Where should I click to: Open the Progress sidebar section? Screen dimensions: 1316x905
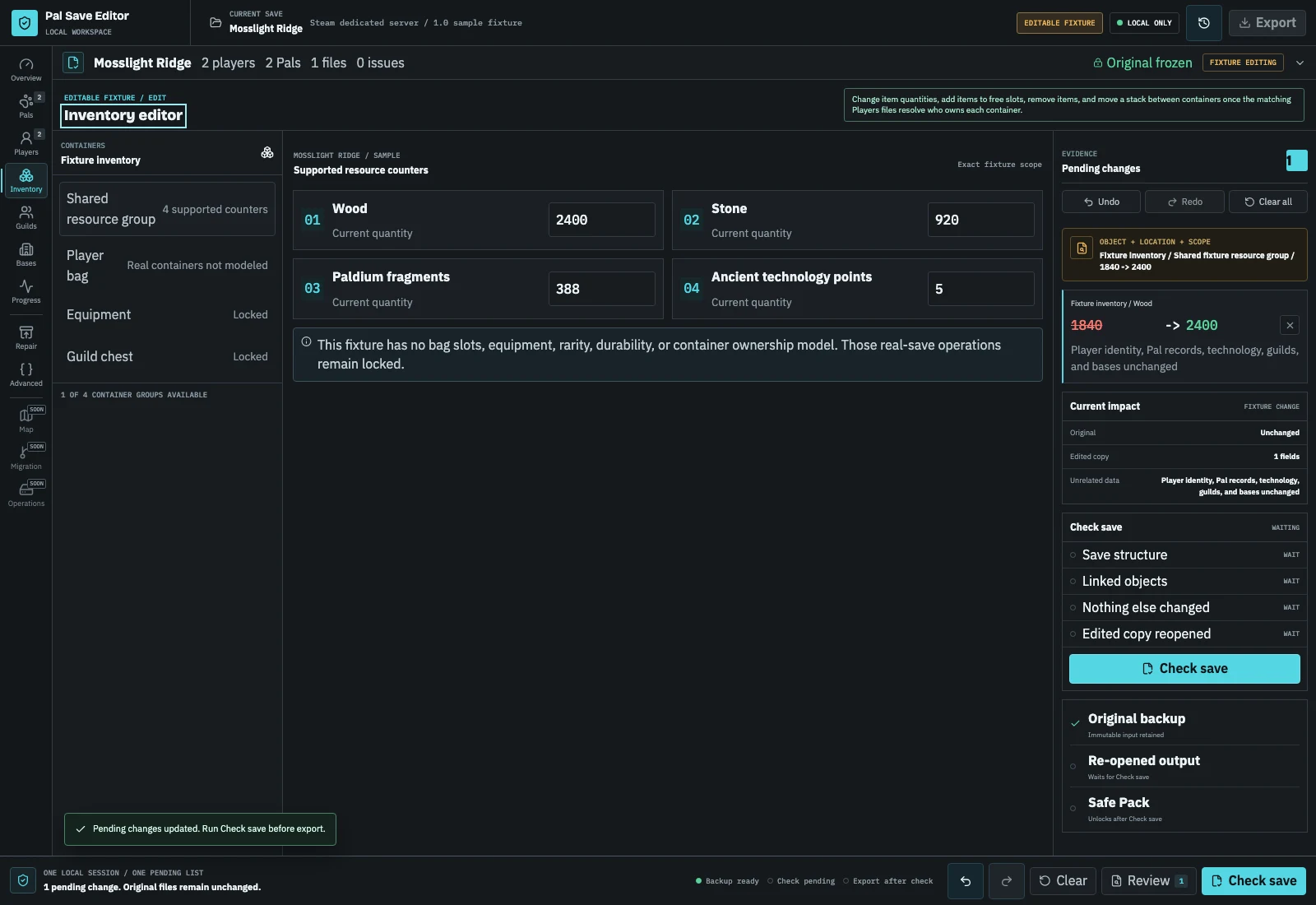point(26,292)
